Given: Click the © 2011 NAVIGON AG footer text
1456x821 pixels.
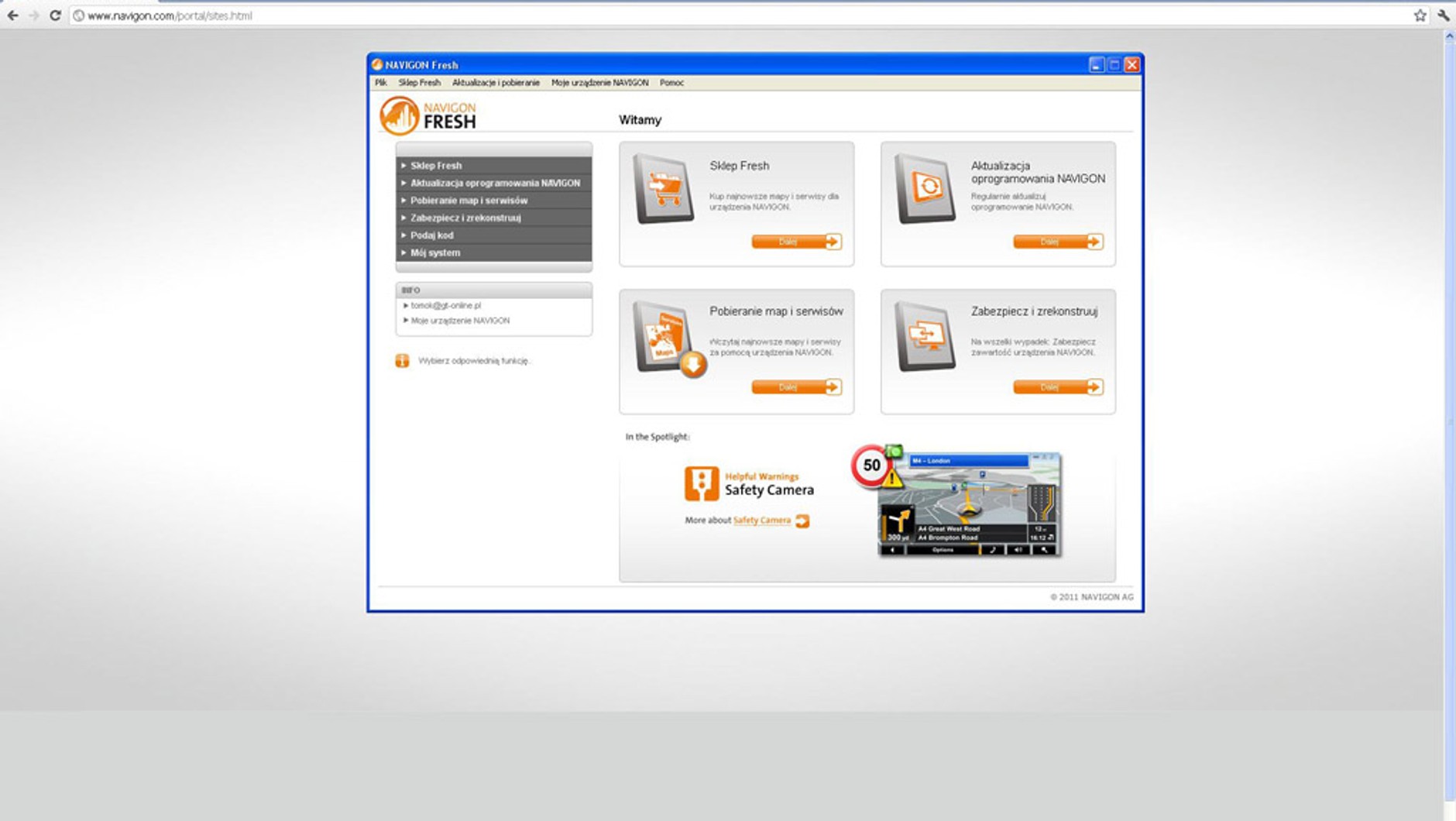Looking at the screenshot, I should pos(1091,597).
